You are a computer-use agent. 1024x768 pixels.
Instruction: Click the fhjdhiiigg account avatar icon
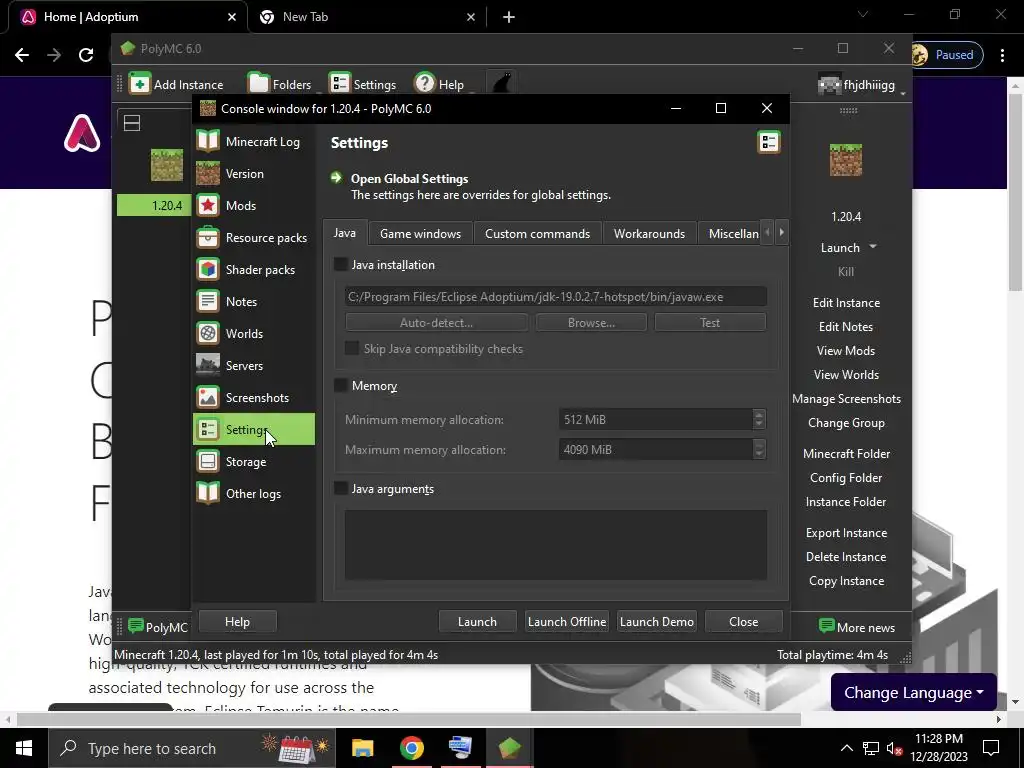coord(829,85)
